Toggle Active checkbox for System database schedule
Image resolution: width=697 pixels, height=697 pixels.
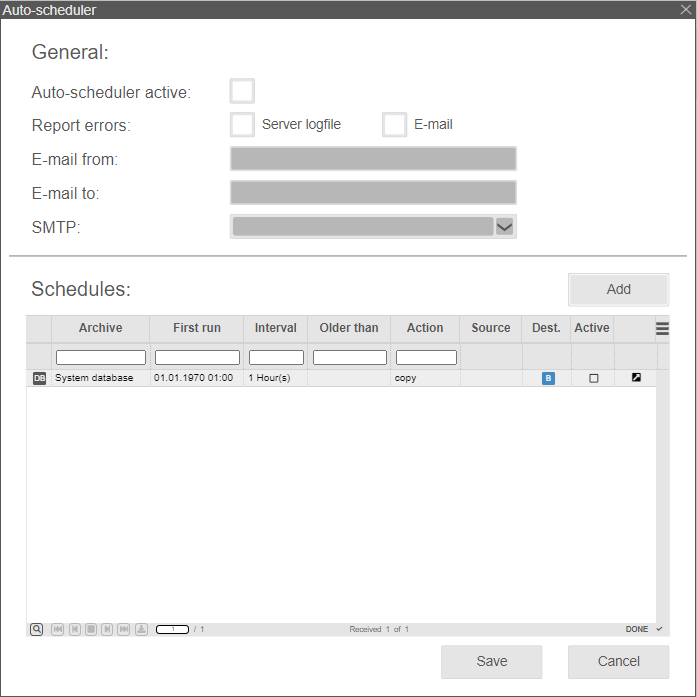point(593,378)
